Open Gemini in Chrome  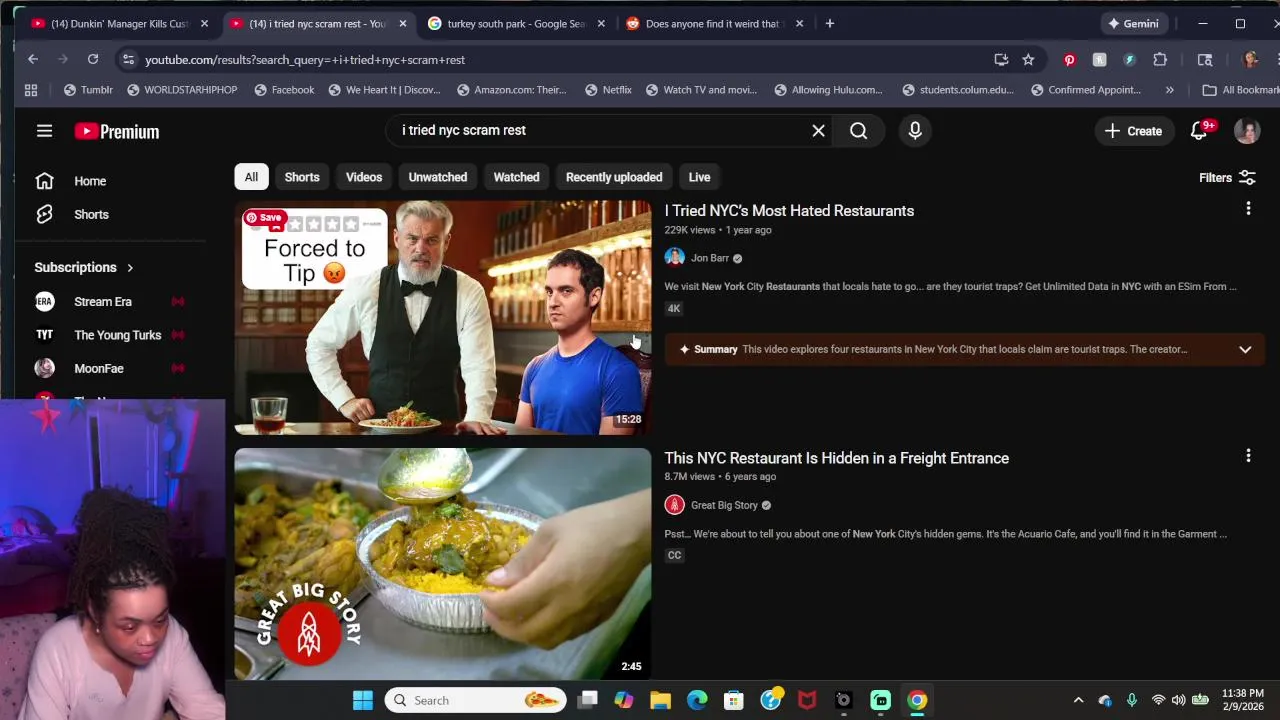click(x=1133, y=23)
